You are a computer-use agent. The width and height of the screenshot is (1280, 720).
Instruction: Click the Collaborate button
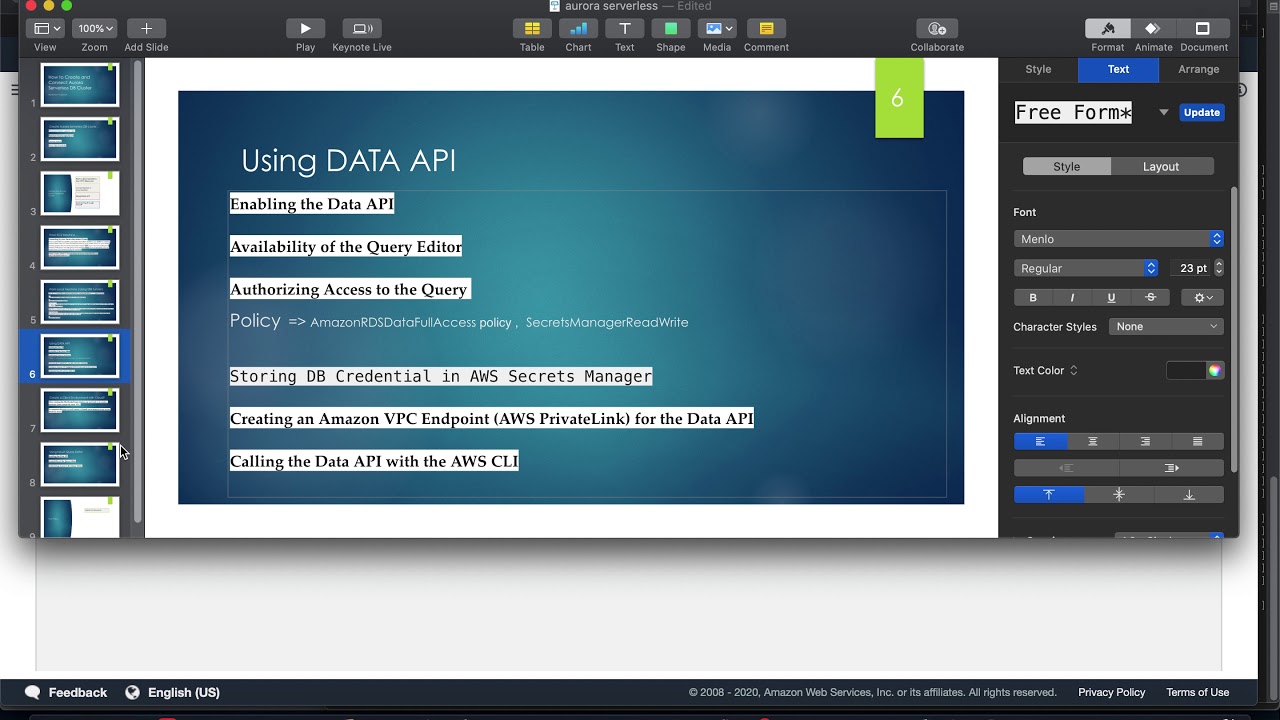click(937, 29)
